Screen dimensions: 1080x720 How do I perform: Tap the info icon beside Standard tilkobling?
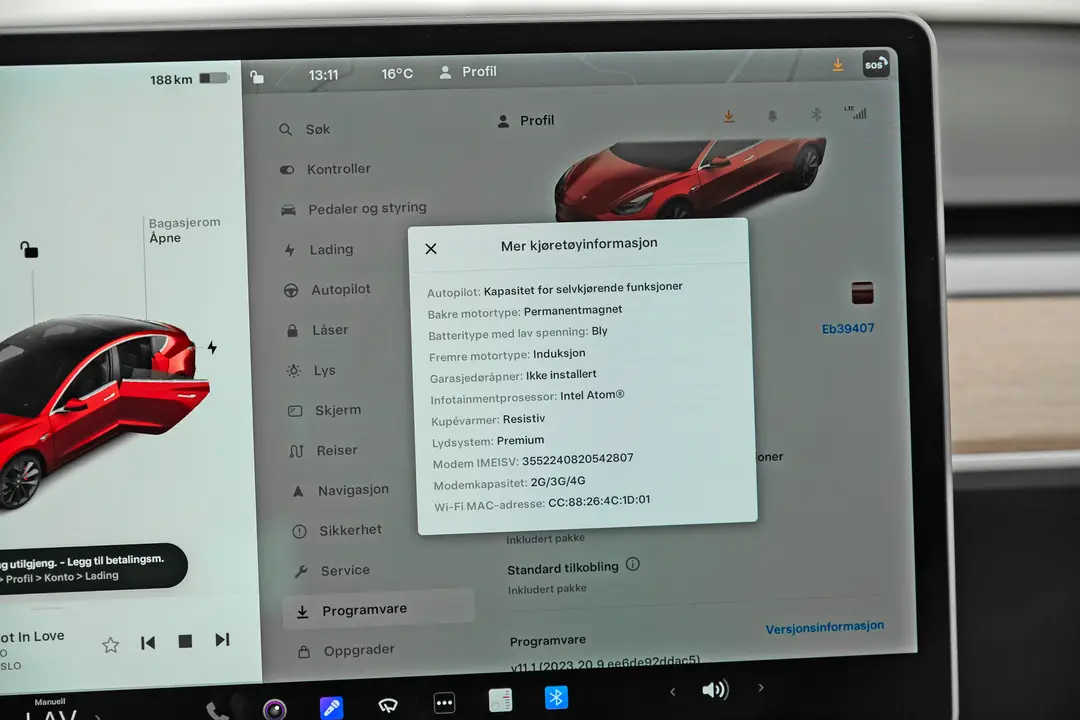tap(632, 564)
